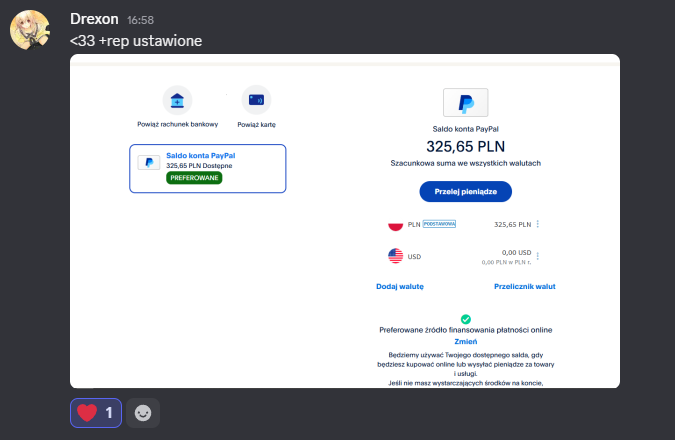Click the PODSTAWOWA currency badge
Screen dimensions: 675x440
(439, 224)
